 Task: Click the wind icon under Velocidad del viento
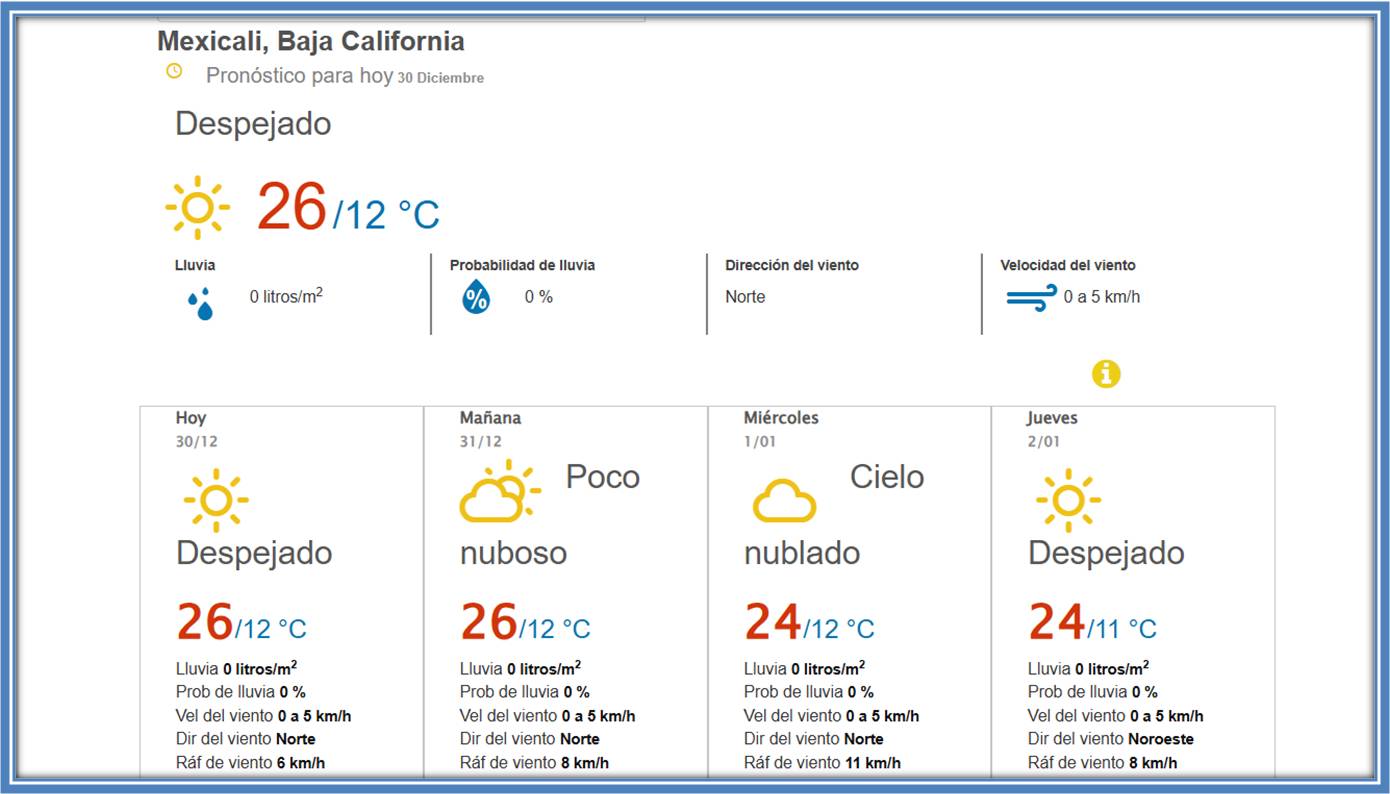(1031, 297)
